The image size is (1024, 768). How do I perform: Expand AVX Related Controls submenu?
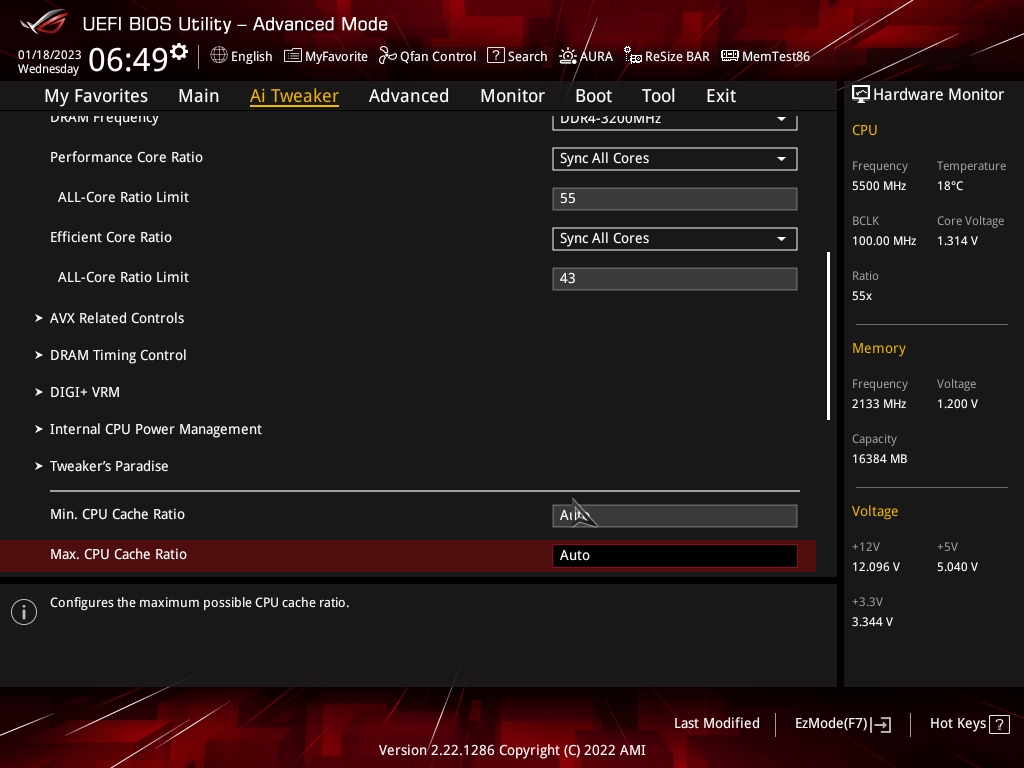point(117,318)
